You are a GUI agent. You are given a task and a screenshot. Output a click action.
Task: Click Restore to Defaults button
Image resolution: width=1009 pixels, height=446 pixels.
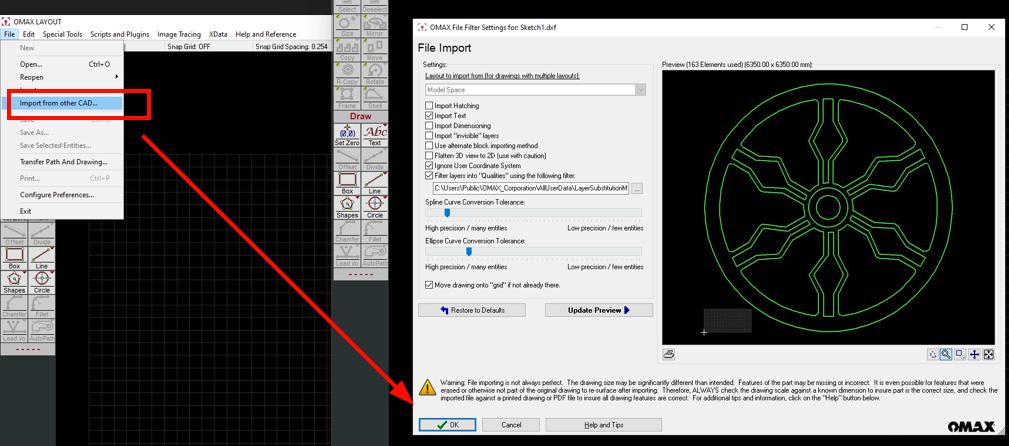[x=472, y=310]
